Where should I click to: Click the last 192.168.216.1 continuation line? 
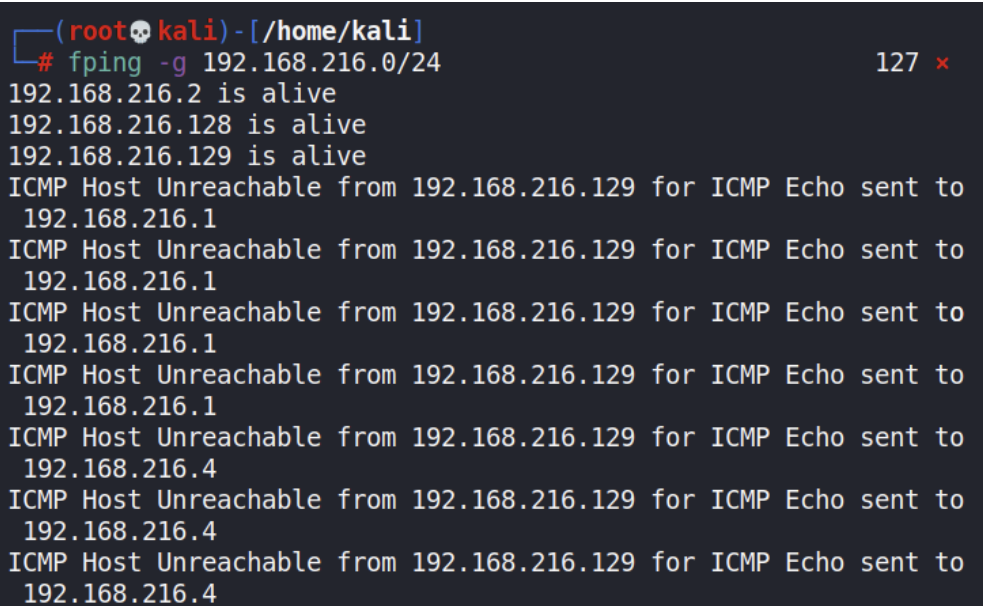click(120, 406)
